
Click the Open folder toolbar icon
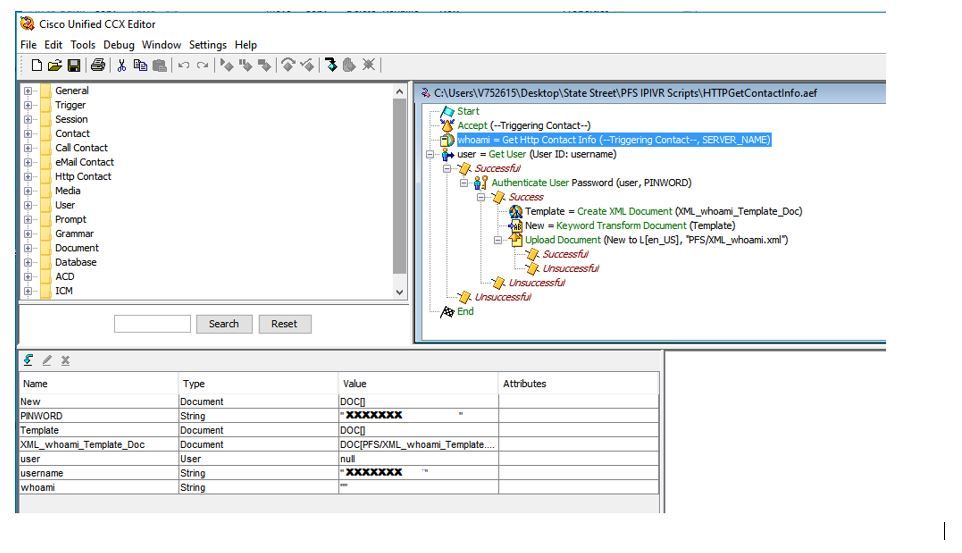(55, 65)
